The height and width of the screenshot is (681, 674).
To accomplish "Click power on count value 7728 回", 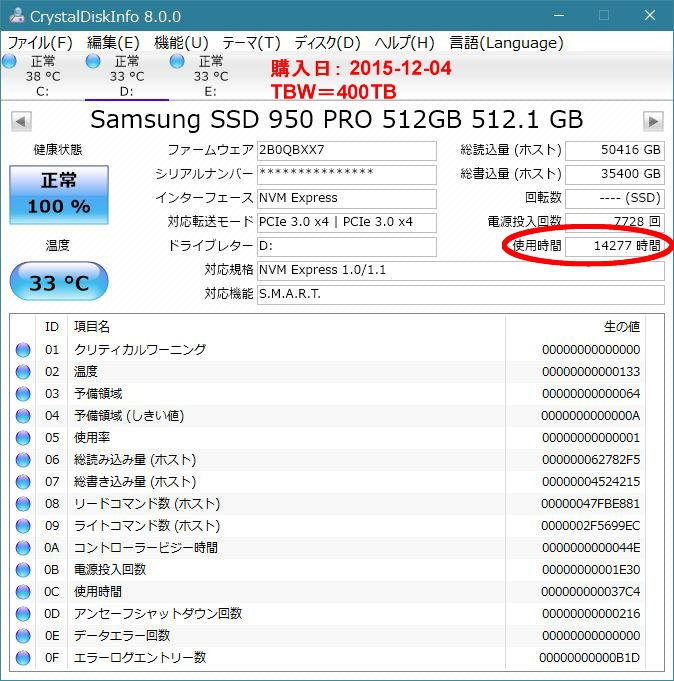I will coord(615,222).
